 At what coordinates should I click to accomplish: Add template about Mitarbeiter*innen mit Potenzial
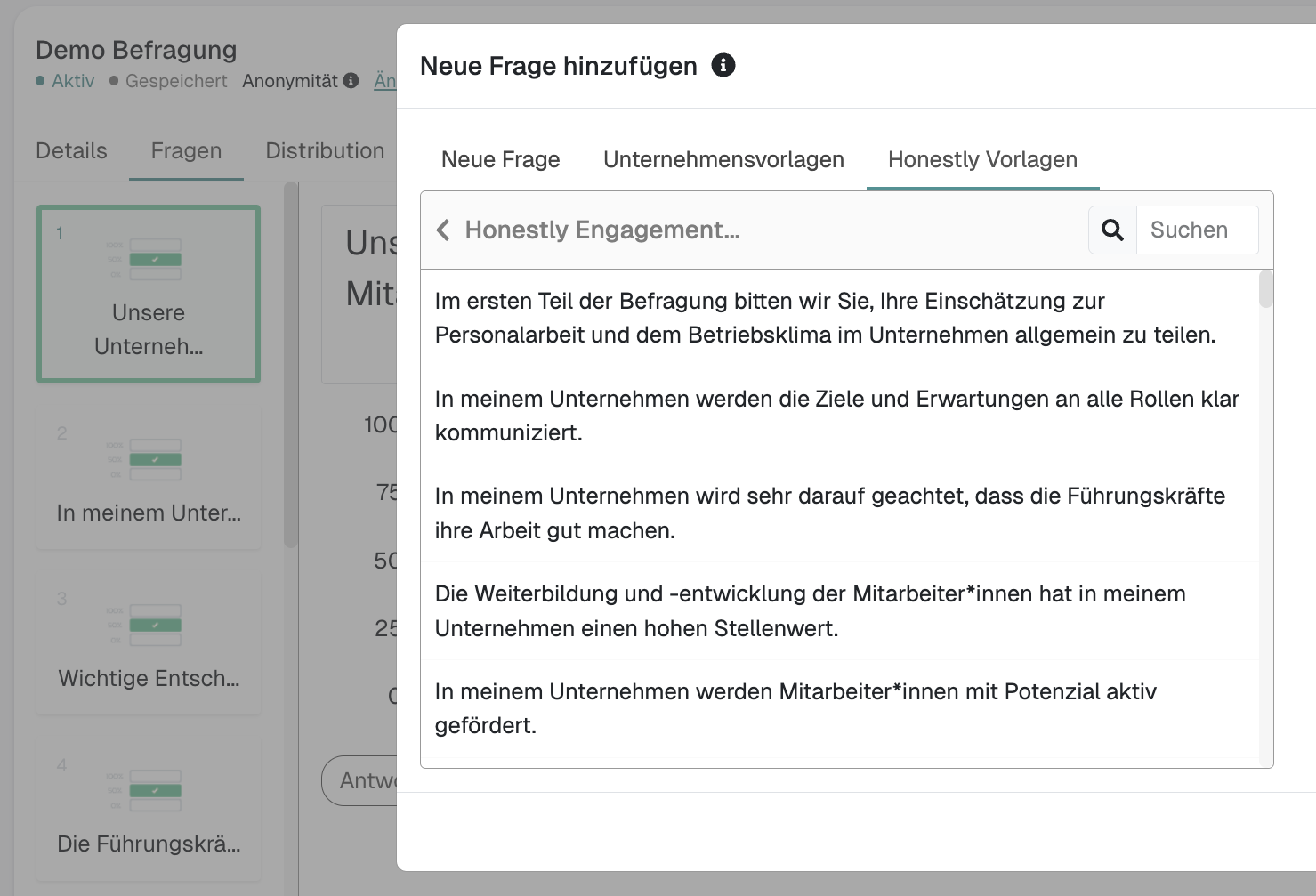(x=795, y=708)
